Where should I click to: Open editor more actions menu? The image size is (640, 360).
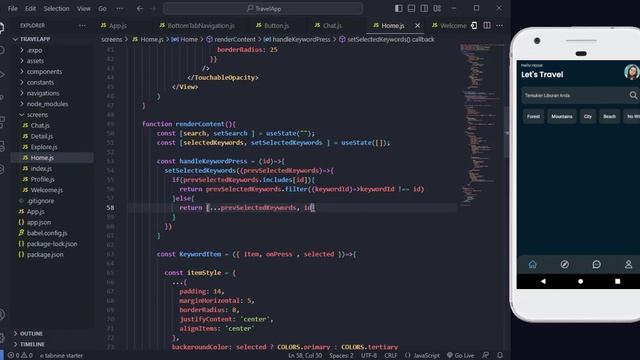pos(500,25)
